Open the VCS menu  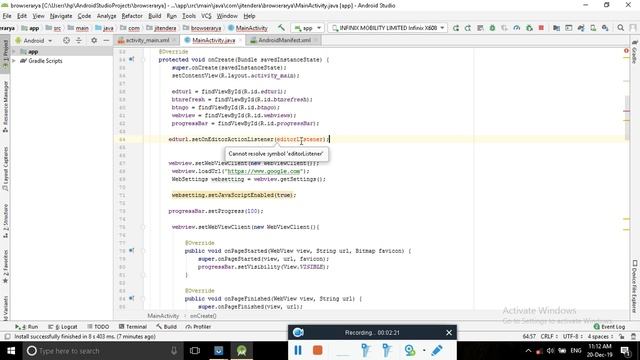206,16
